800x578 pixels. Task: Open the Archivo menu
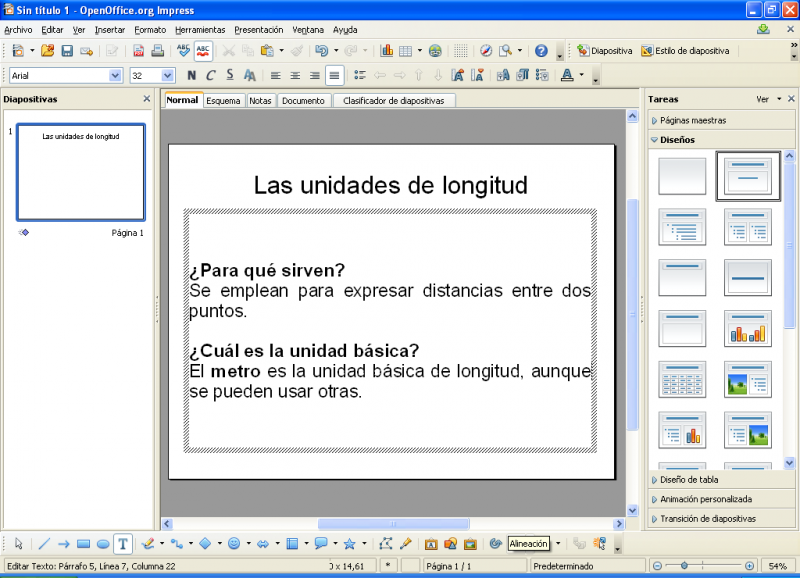pyautogui.click(x=18, y=30)
